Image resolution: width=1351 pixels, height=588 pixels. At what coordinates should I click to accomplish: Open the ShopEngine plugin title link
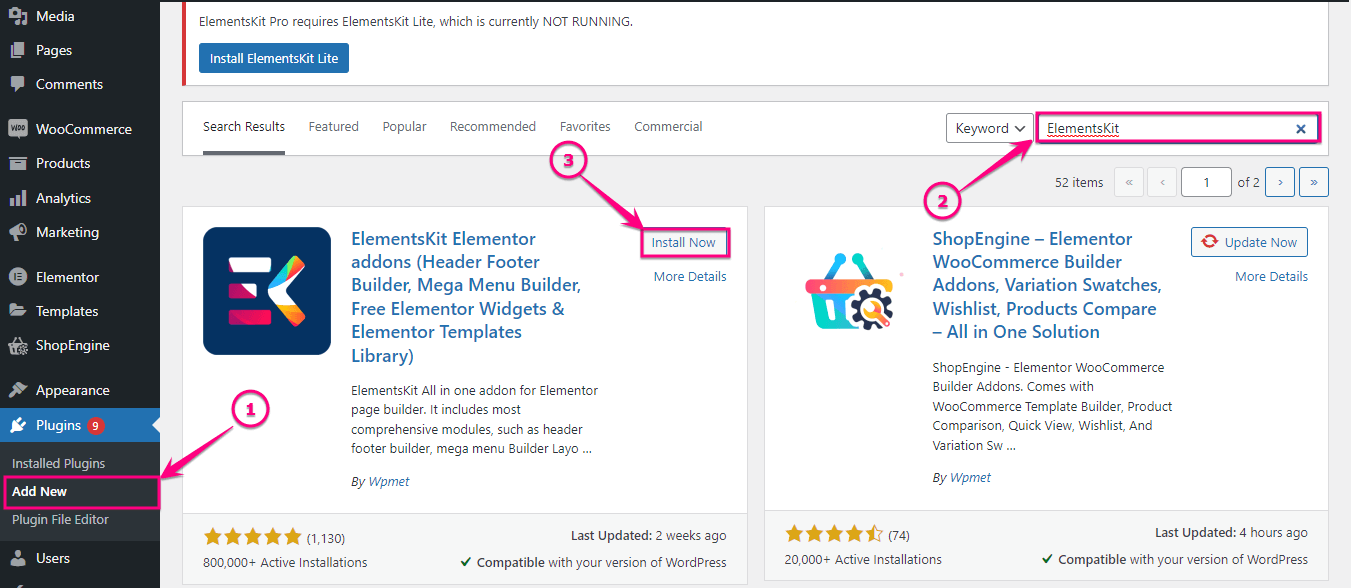tap(1047, 285)
